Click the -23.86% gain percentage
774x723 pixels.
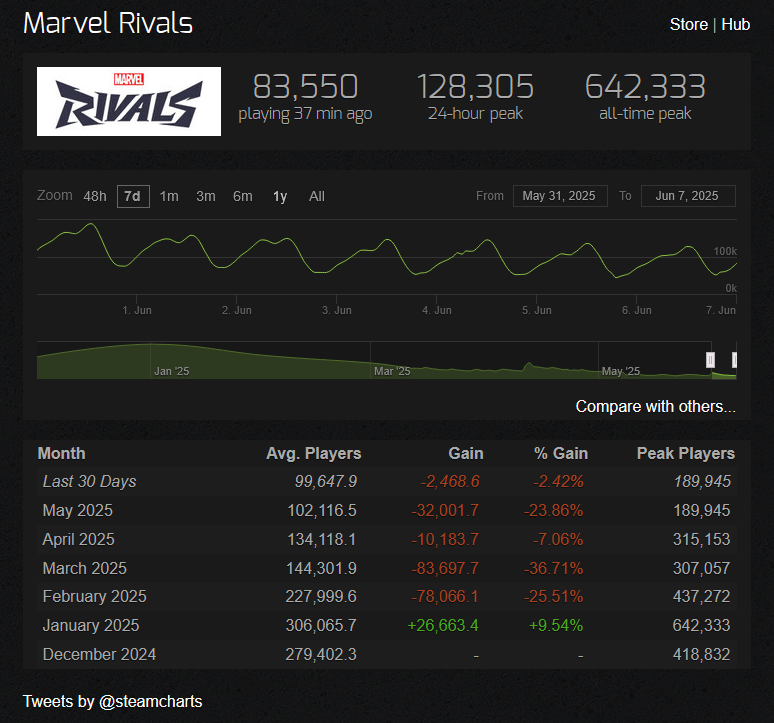[553, 510]
